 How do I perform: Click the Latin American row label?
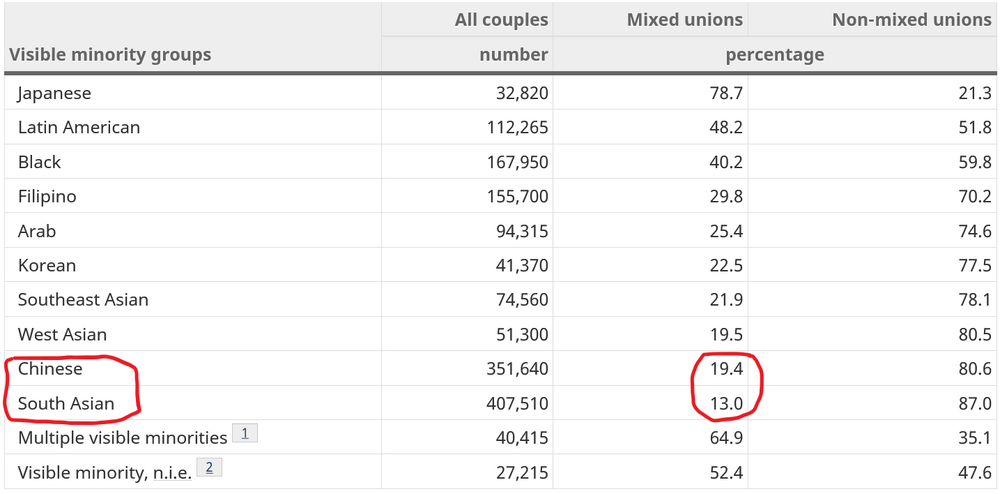[79, 127]
